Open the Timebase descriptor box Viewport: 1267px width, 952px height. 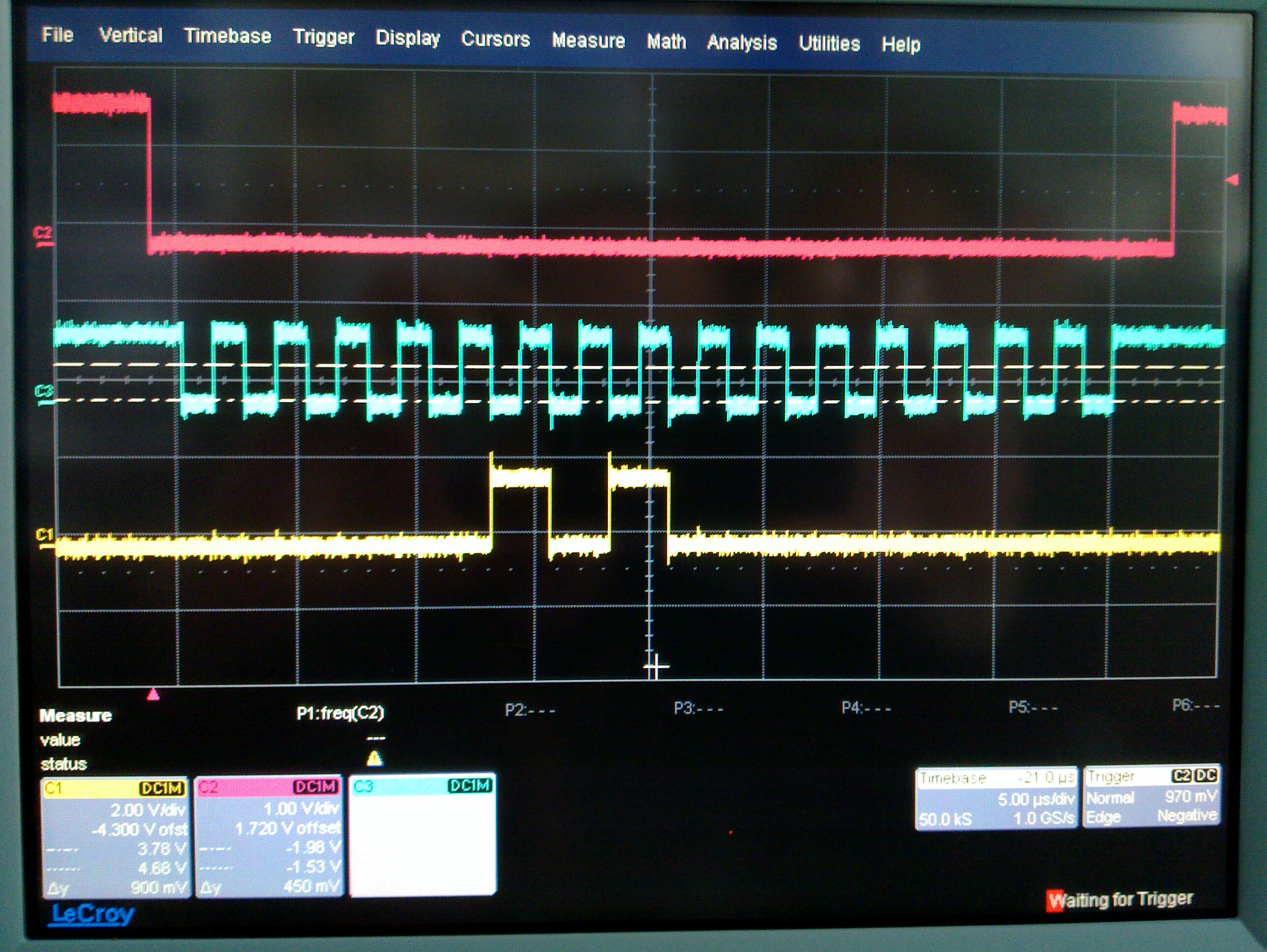pyautogui.click(x=996, y=798)
